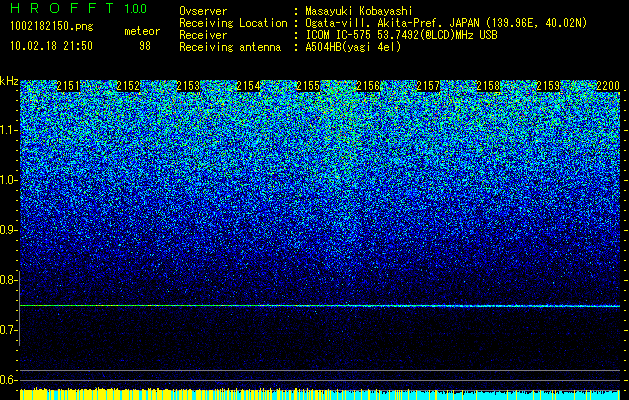Click the date stamp 10.02.18 21:50
This screenshot has width=629, height=400.
51,46
